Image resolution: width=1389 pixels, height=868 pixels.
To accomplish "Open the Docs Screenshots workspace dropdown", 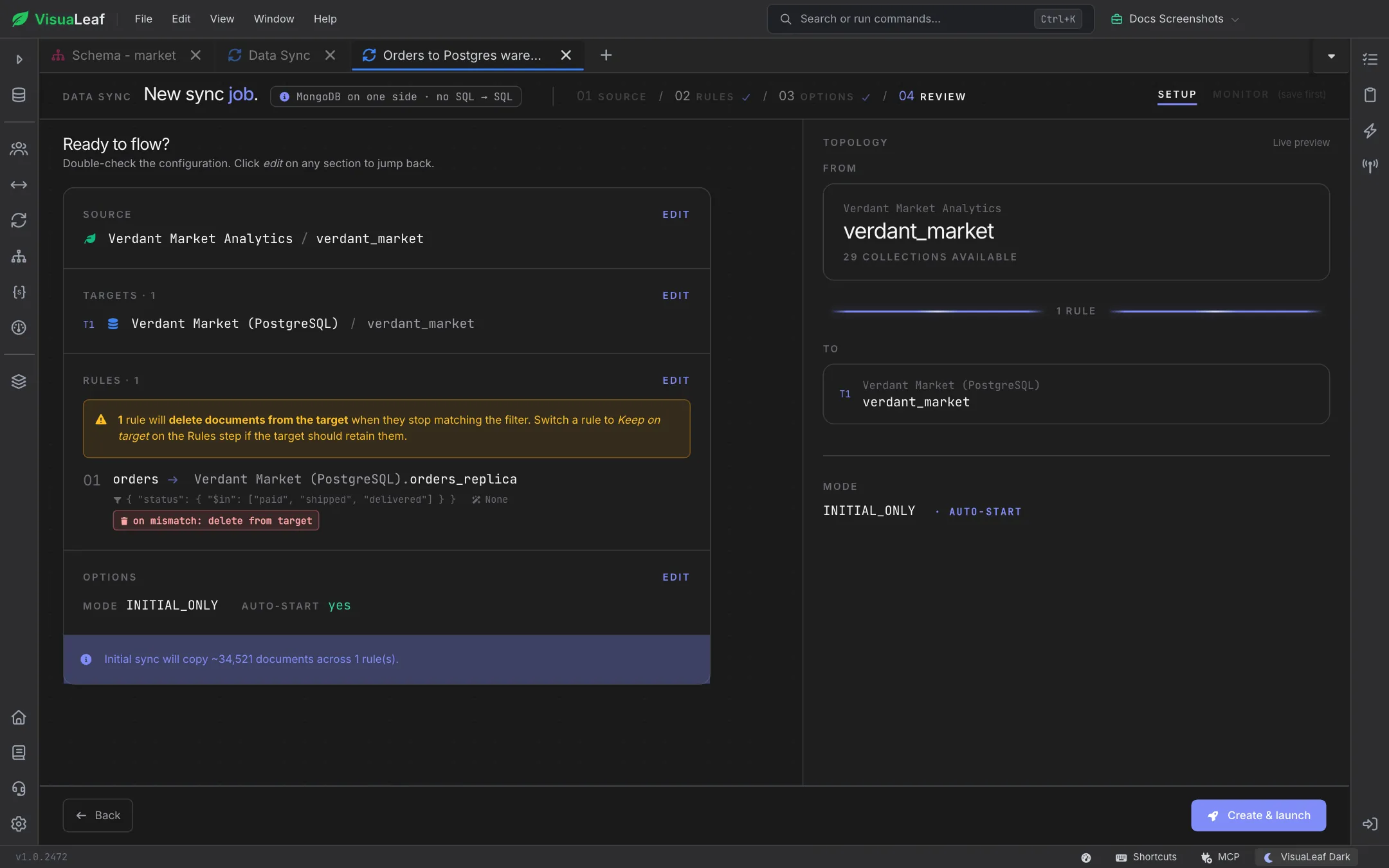I will [1174, 19].
